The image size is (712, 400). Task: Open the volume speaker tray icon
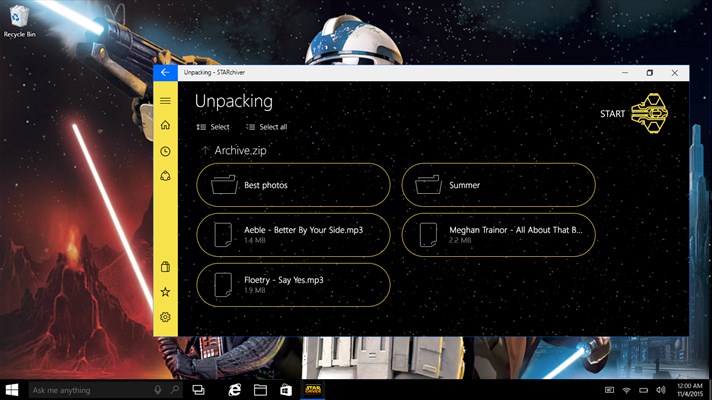(x=661, y=390)
